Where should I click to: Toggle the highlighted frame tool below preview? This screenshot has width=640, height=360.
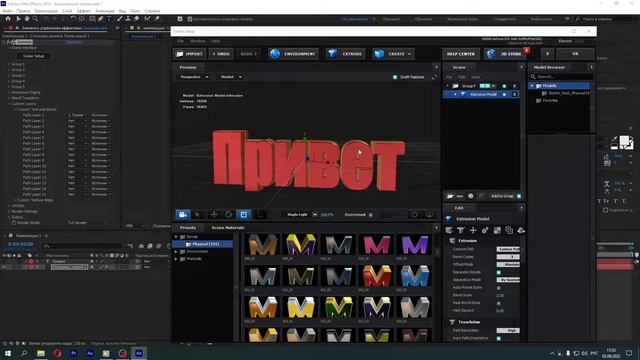244,215
